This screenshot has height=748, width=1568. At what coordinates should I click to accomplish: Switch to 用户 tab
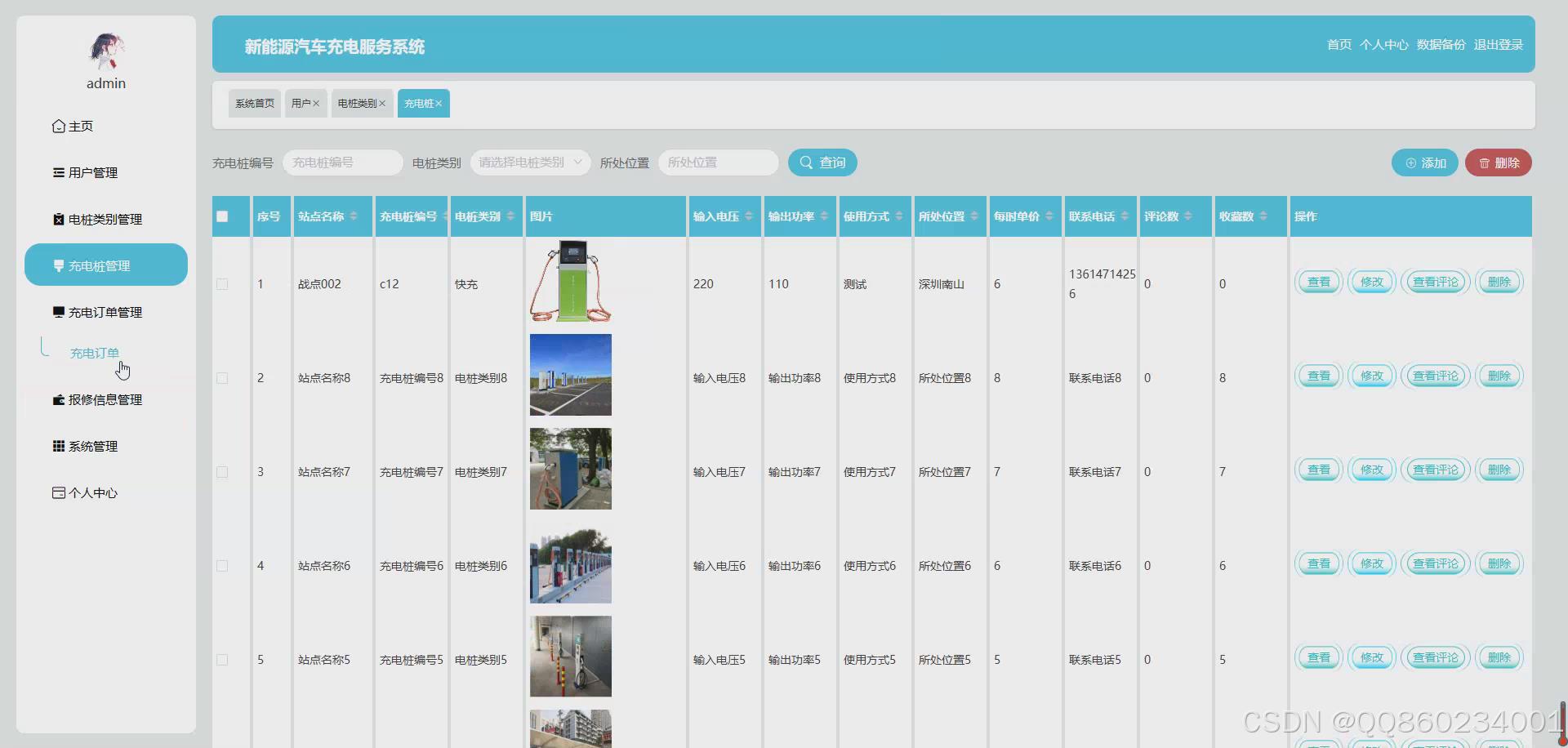tap(301, 103)
